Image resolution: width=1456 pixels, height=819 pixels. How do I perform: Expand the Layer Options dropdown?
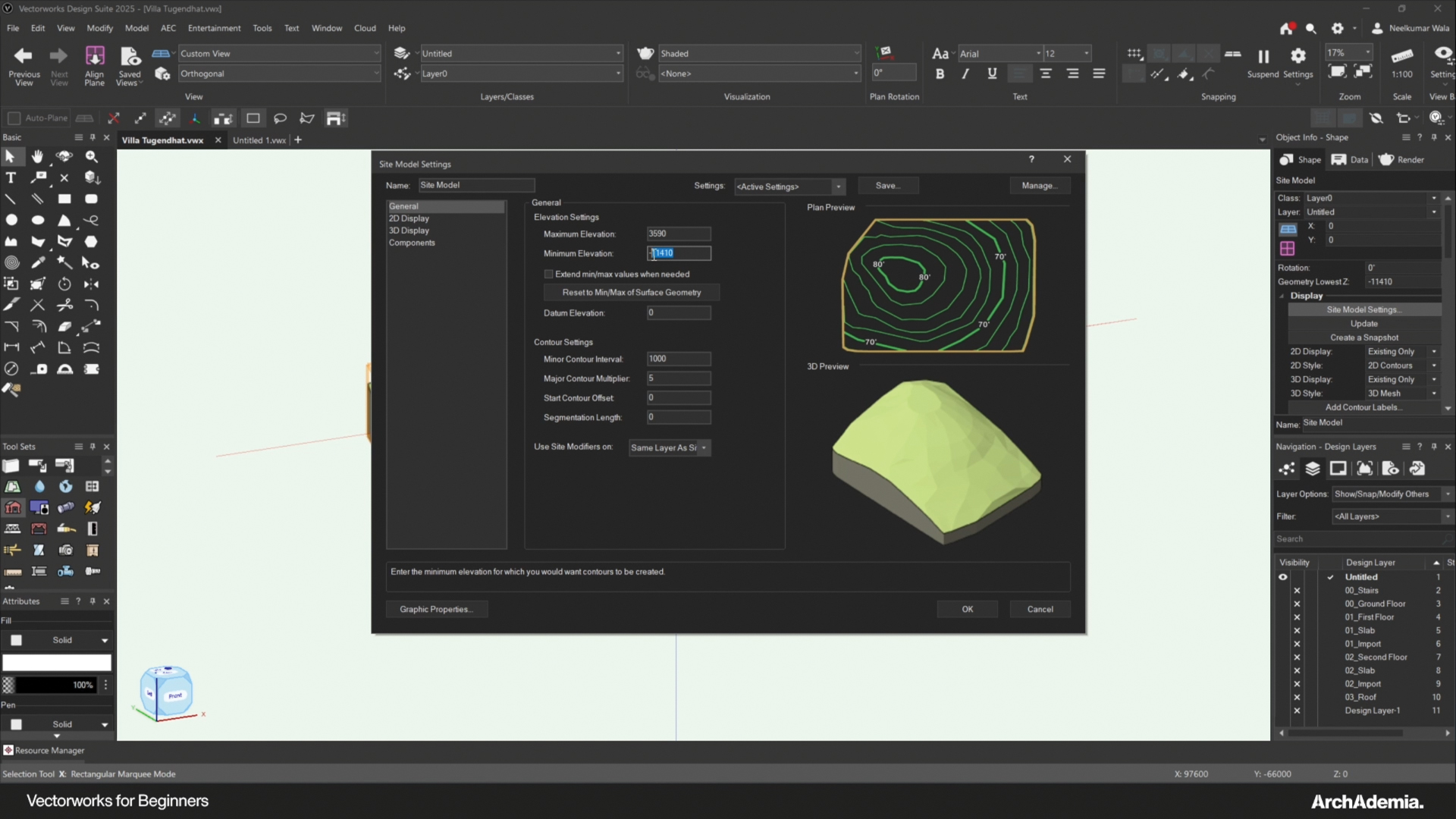[1392, 494]
